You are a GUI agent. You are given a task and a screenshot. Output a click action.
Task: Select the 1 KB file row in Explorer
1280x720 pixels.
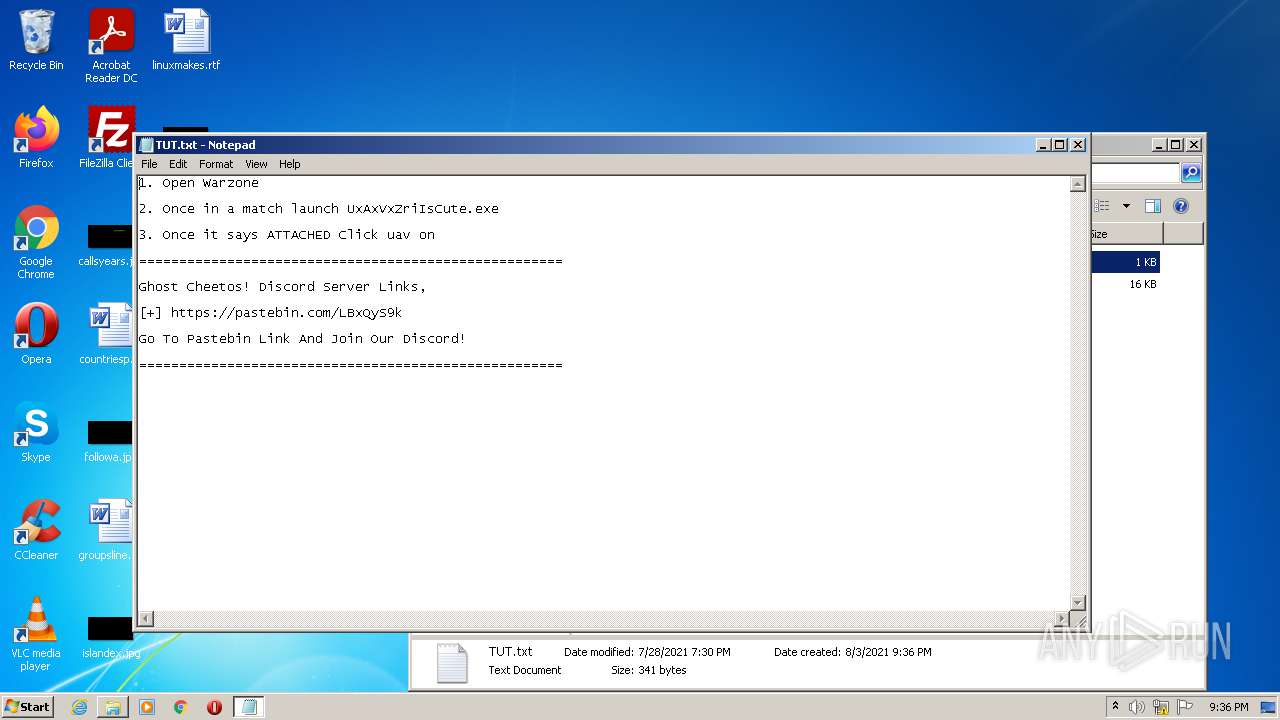[1126, 262]
